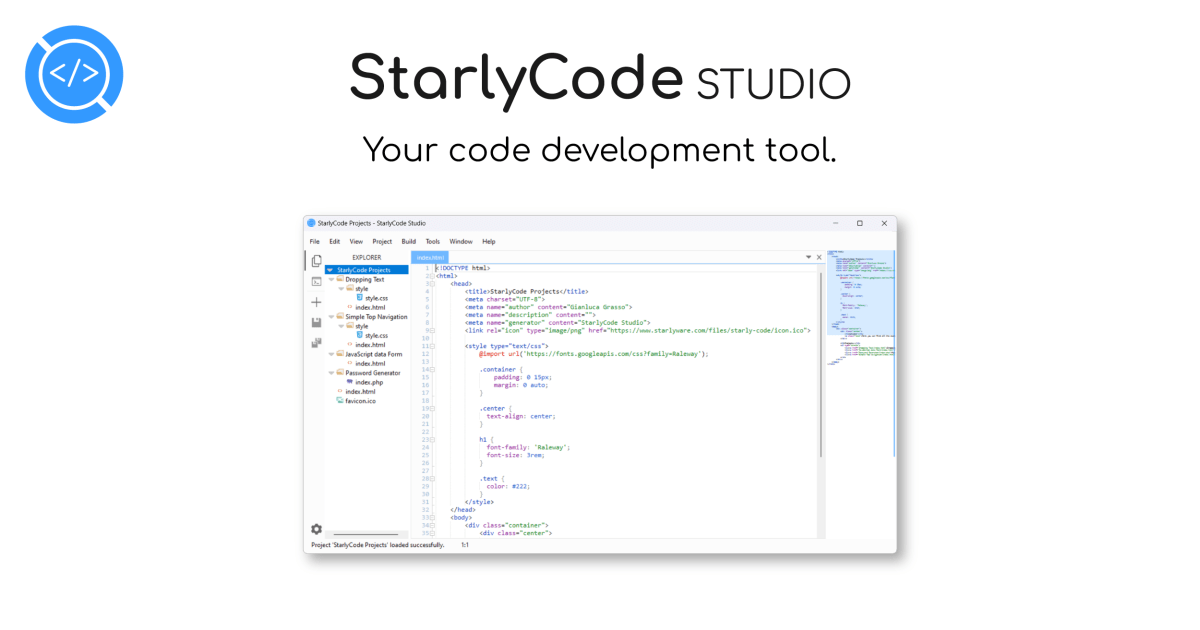Select index.php under Password Generator
Image resolution: width=1200 pixels, height=630 pixels.
369,382
